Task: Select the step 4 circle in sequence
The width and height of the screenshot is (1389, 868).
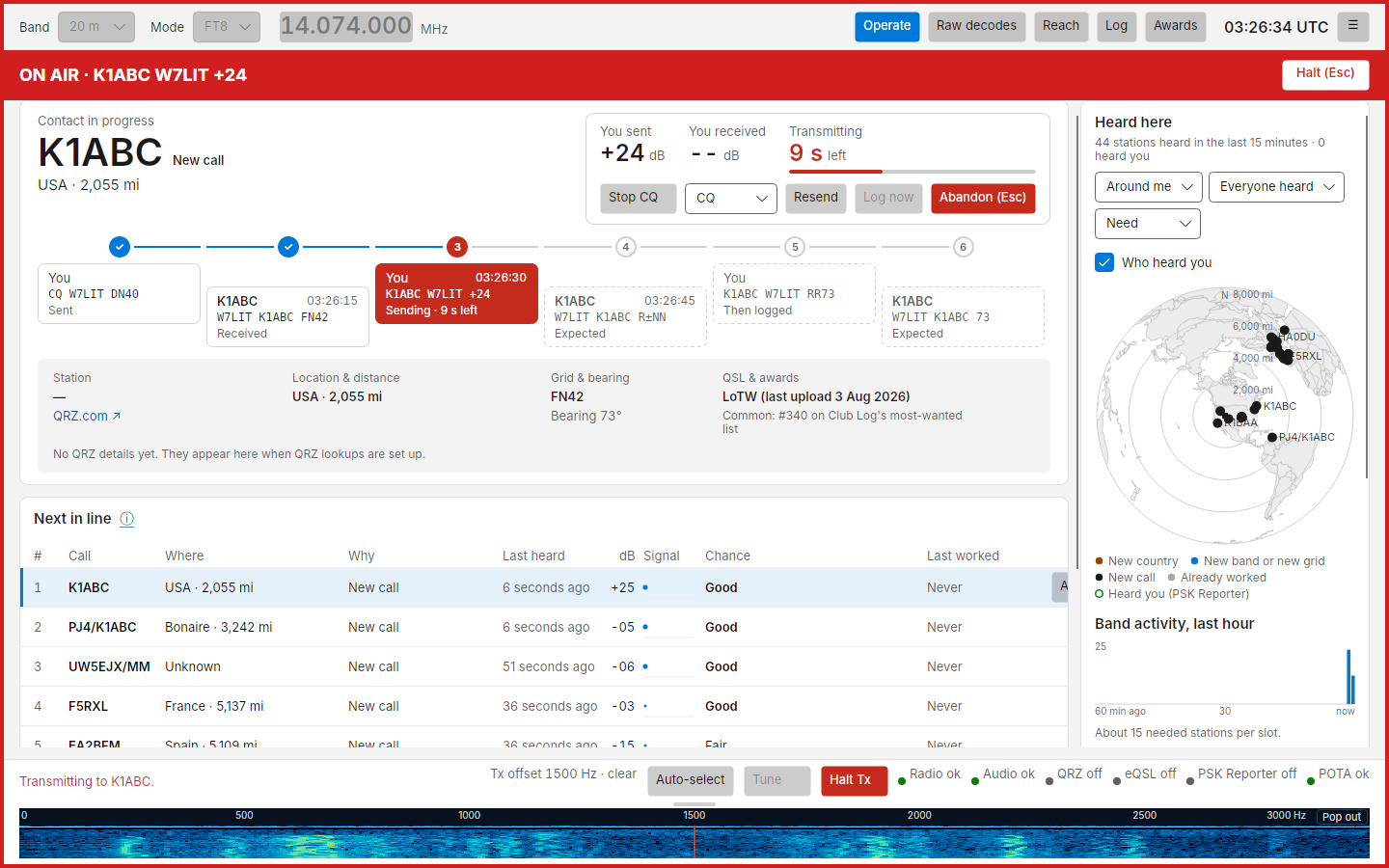Action: tap(626, 247)
